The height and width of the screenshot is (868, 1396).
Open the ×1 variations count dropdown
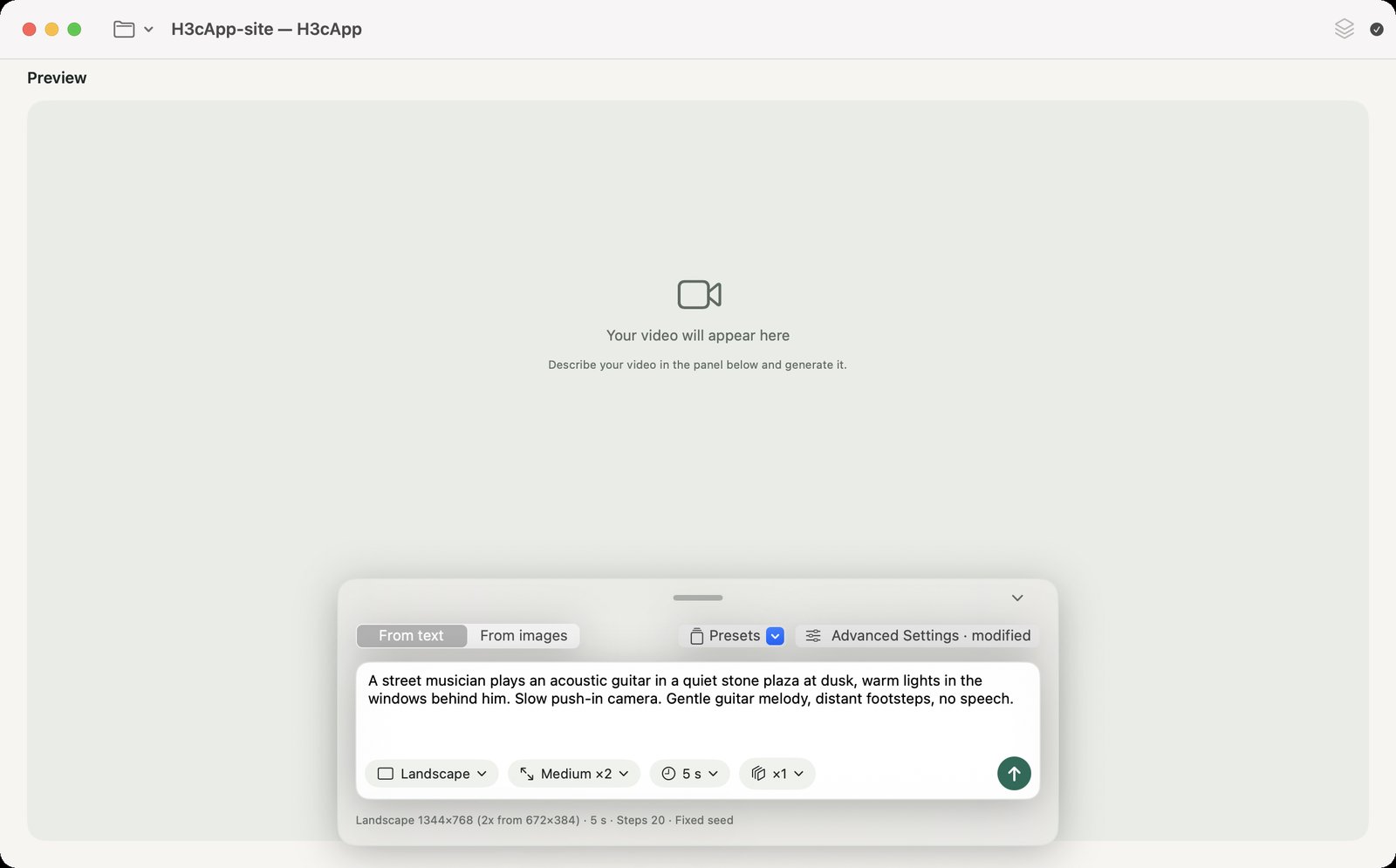[x=777, y=774]
